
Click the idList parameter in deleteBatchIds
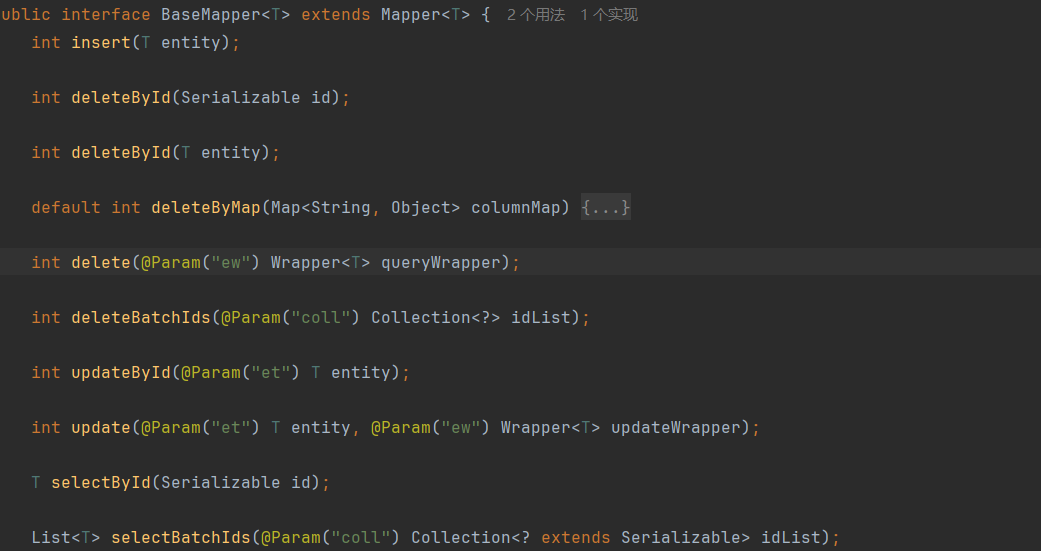pyautogui.click(x=540, y=318)
